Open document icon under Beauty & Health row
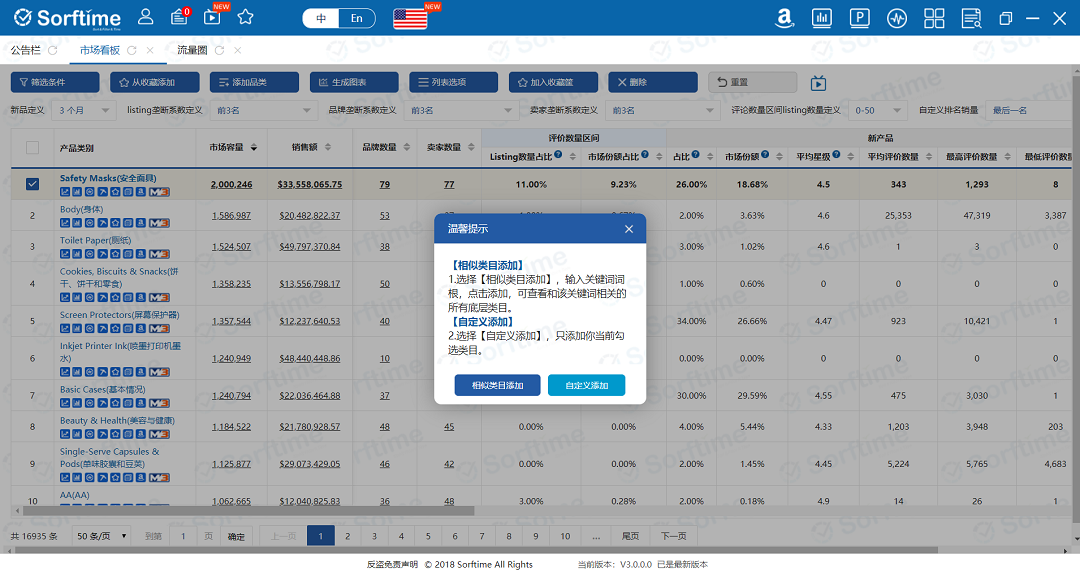 [128, 434]
